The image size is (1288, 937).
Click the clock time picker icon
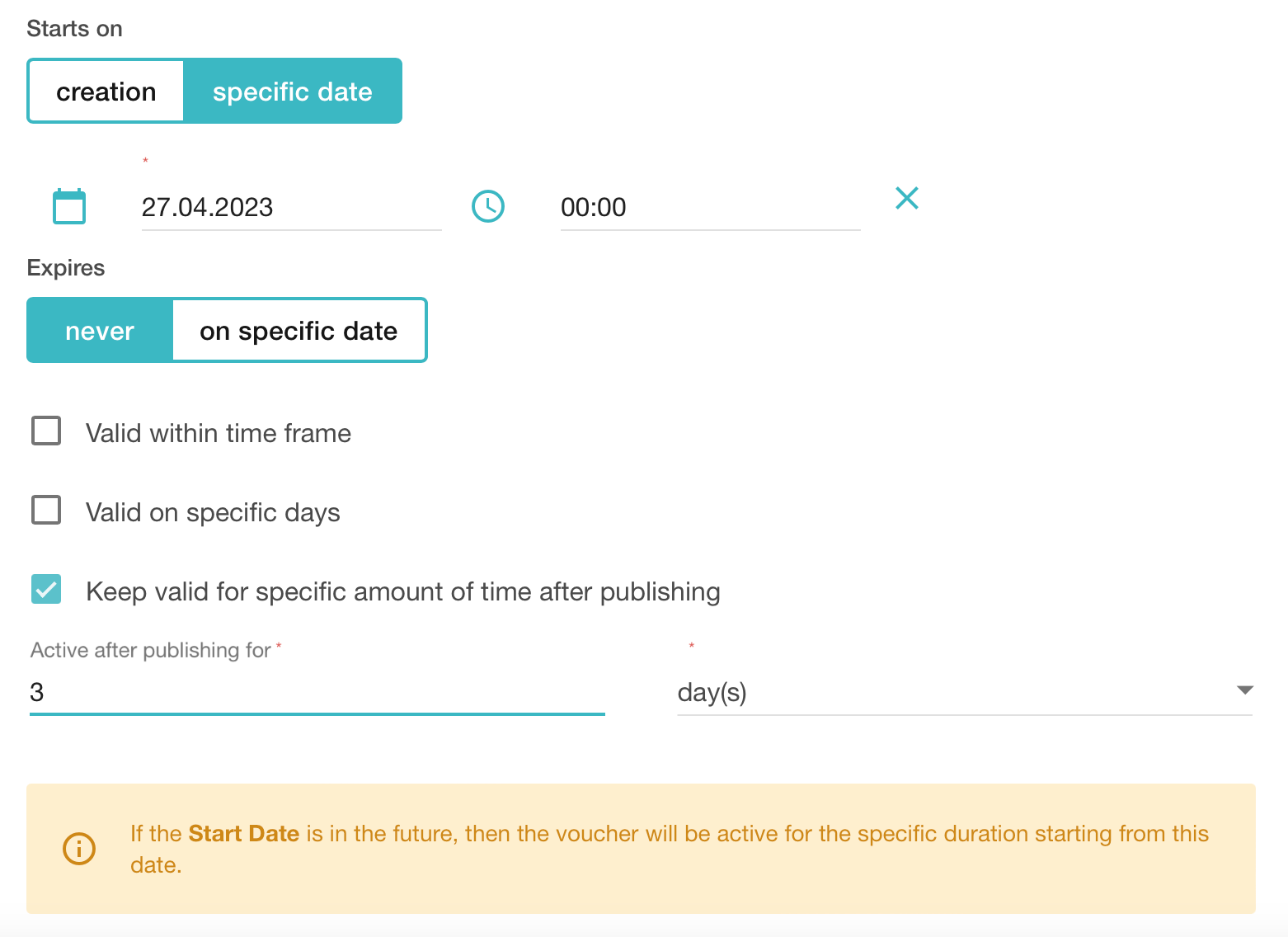point(488,206)
